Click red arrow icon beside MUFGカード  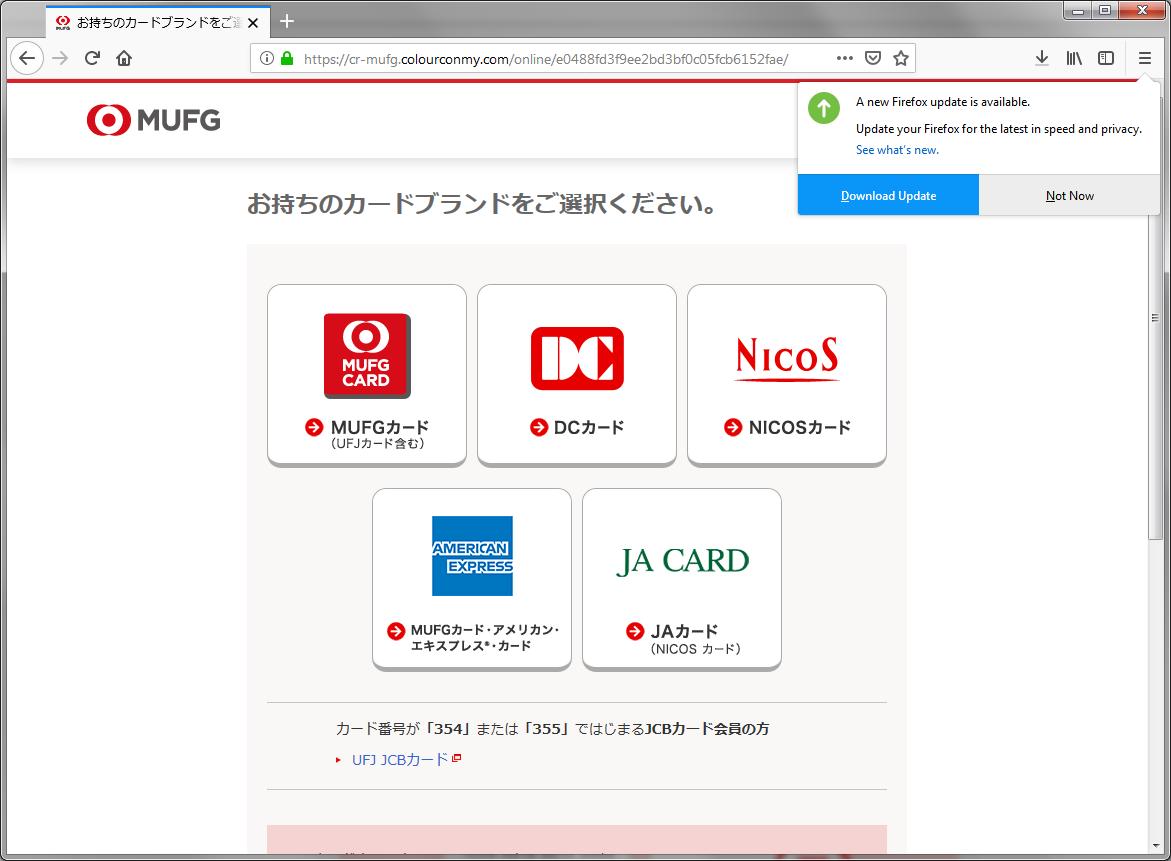(x=314, y=427)
